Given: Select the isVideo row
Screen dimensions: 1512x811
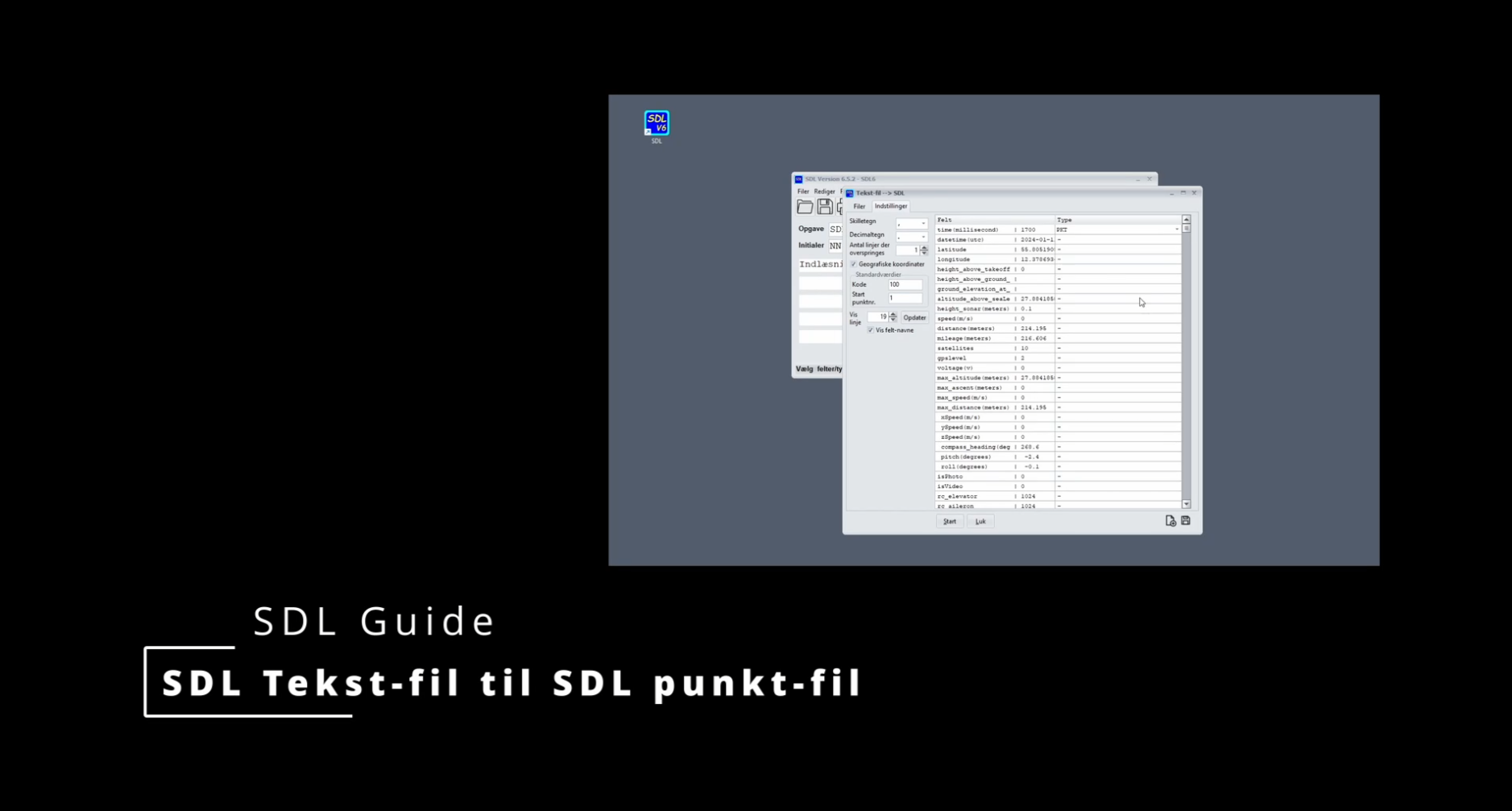Looking at the screenshot, I should 1058,486.
